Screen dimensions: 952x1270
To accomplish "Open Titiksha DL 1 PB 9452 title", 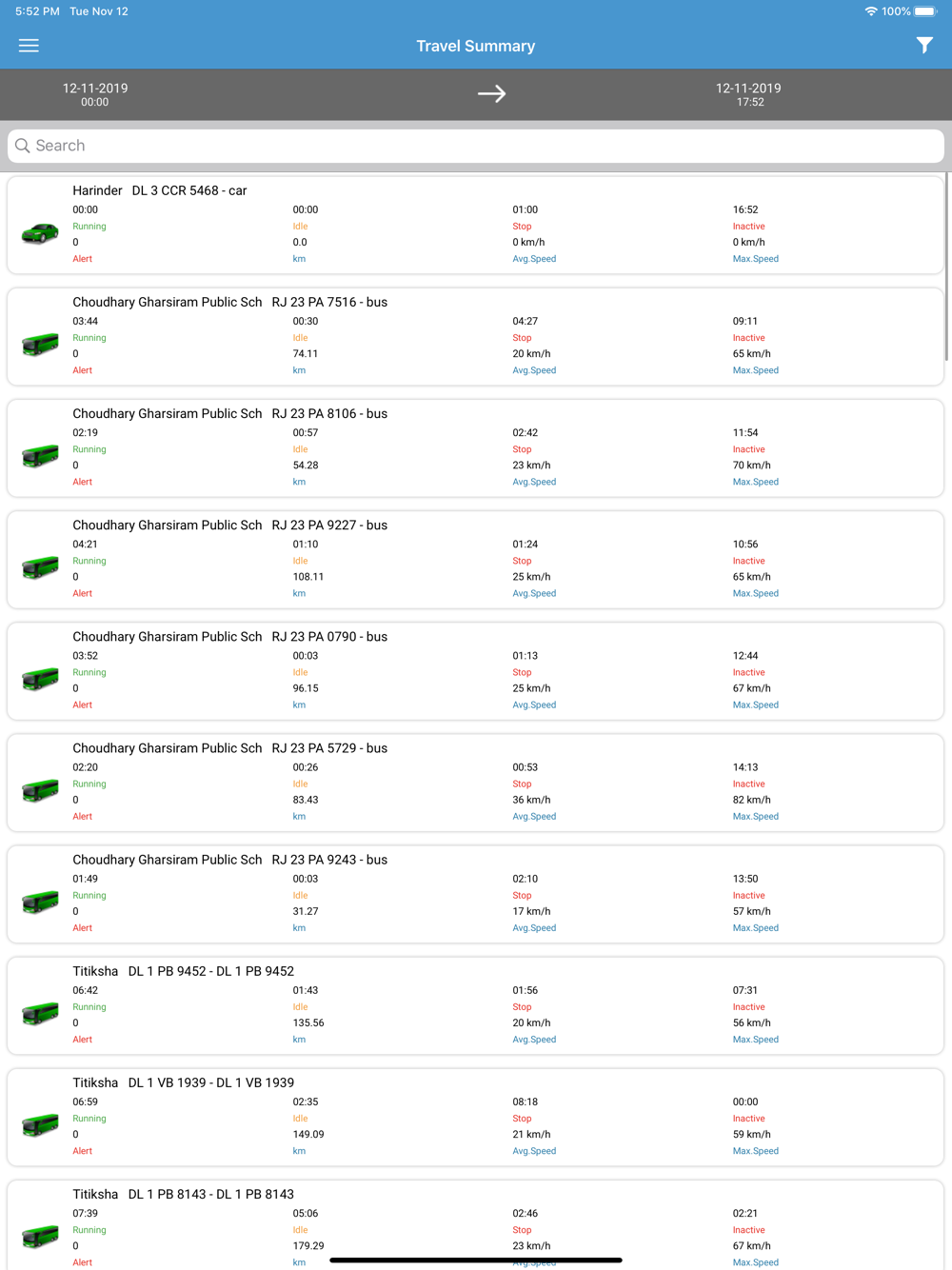I will click(x=184, y=971).
